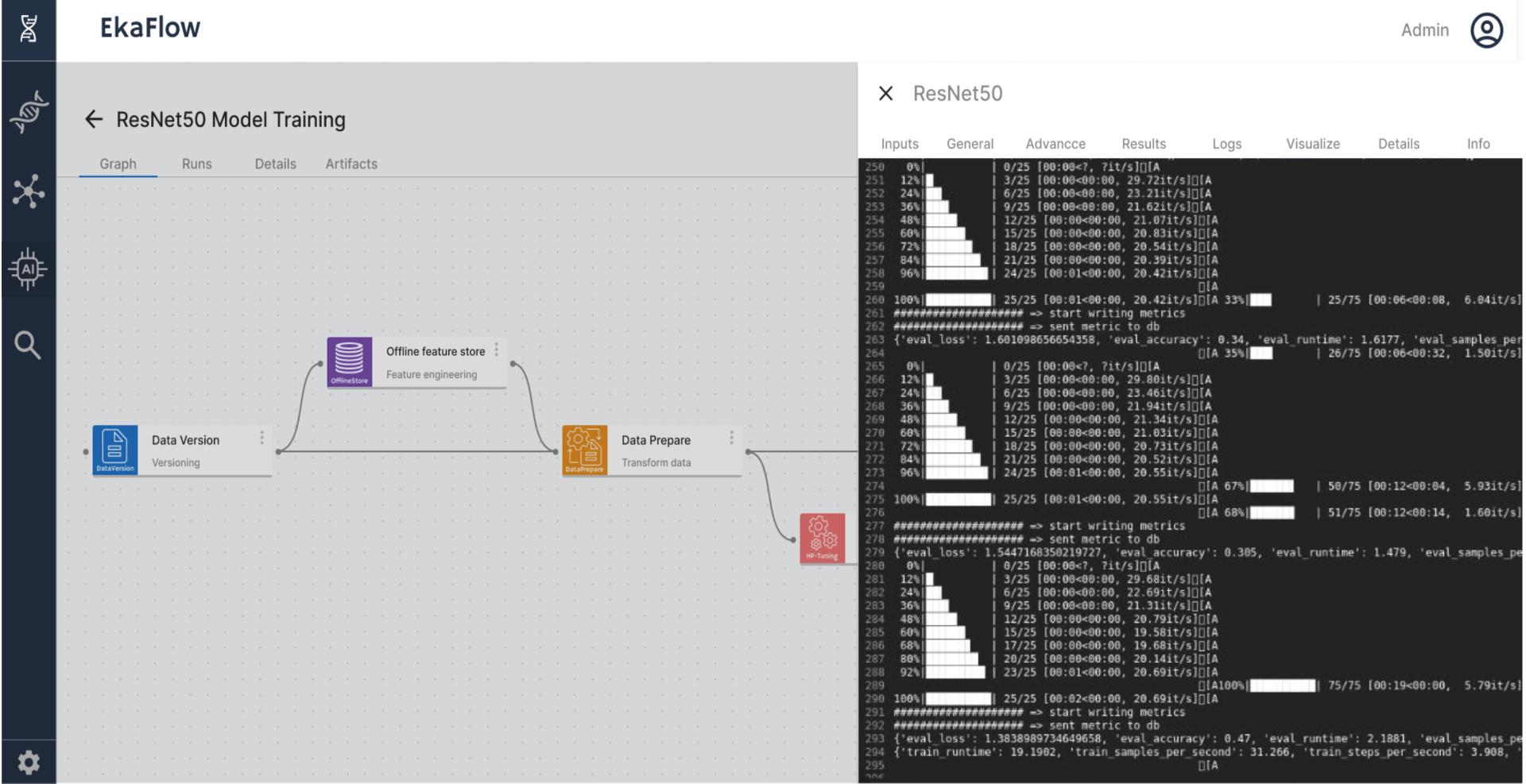Image resolution: width=1526 pixels, height=784 pixels.
Task: Click the Data Version document icon
Action: [114, 450]
